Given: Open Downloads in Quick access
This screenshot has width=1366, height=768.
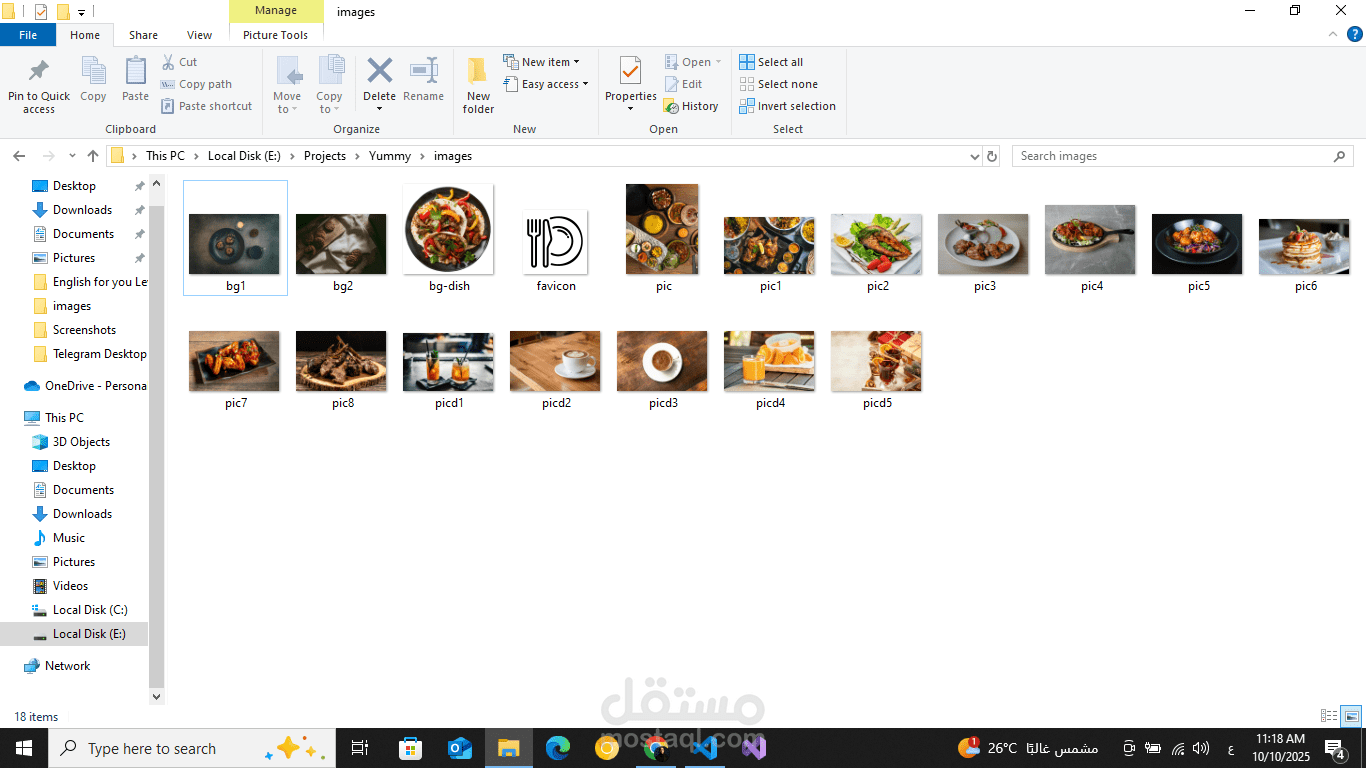Looking at the screenshot, I should coord(82,210).
